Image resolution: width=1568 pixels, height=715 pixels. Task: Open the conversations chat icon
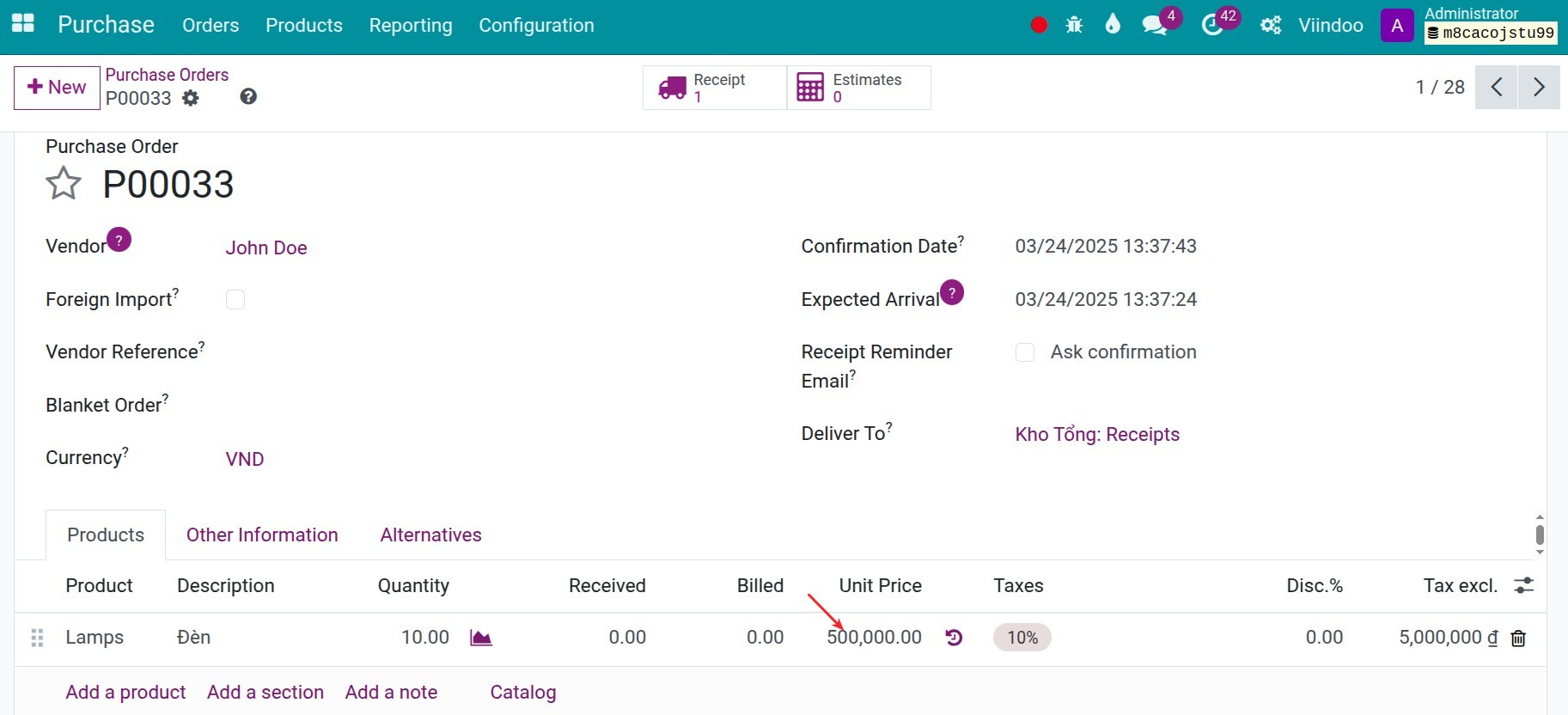(1155, 25)
